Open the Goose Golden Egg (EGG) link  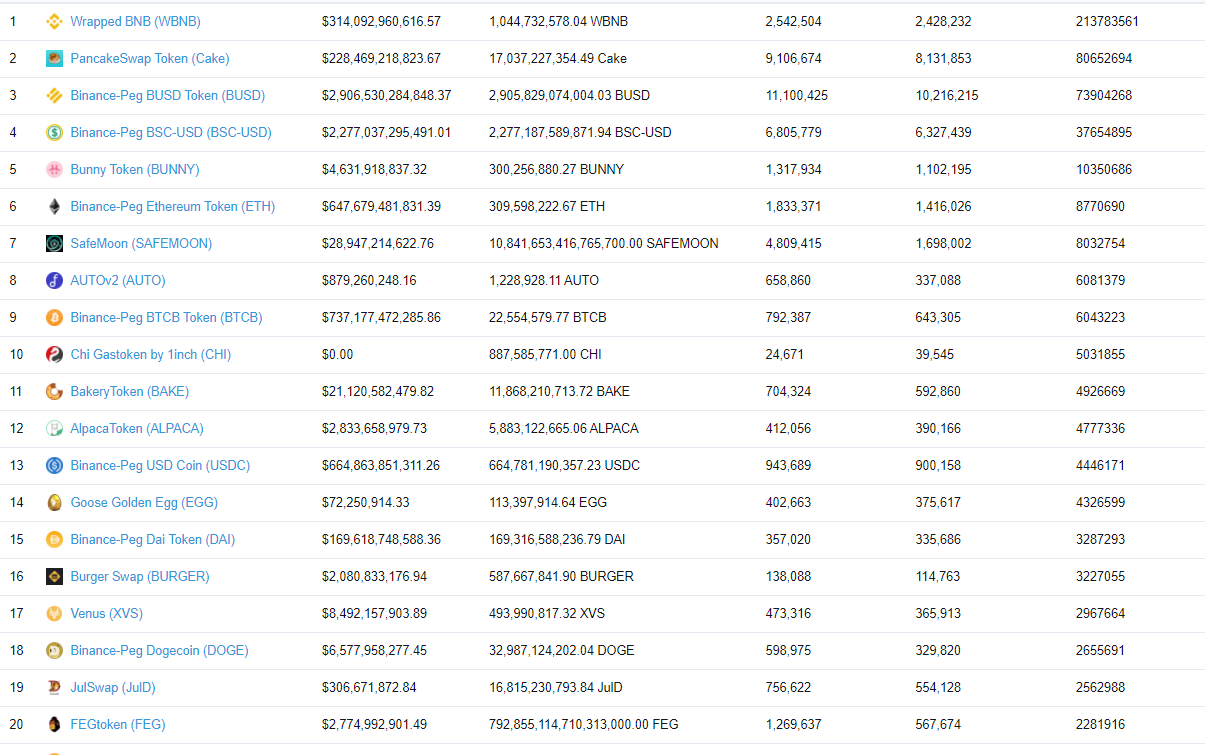pos(144,502)
